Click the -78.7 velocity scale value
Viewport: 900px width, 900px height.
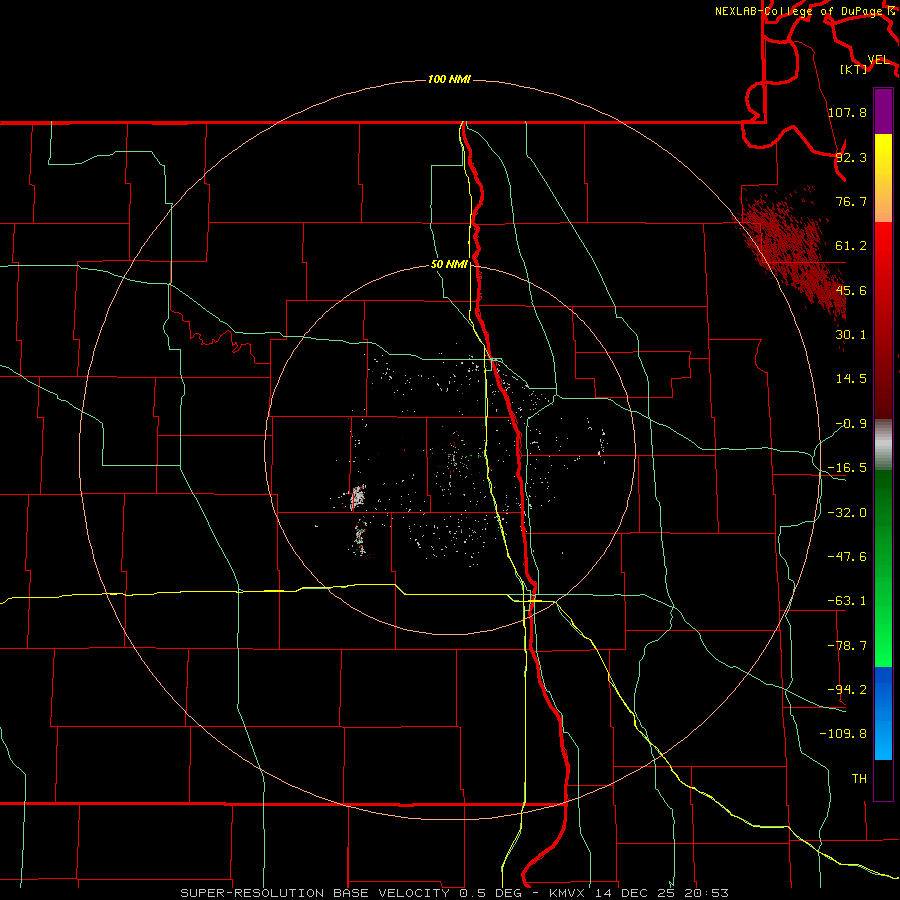click(x=847, y=646)
